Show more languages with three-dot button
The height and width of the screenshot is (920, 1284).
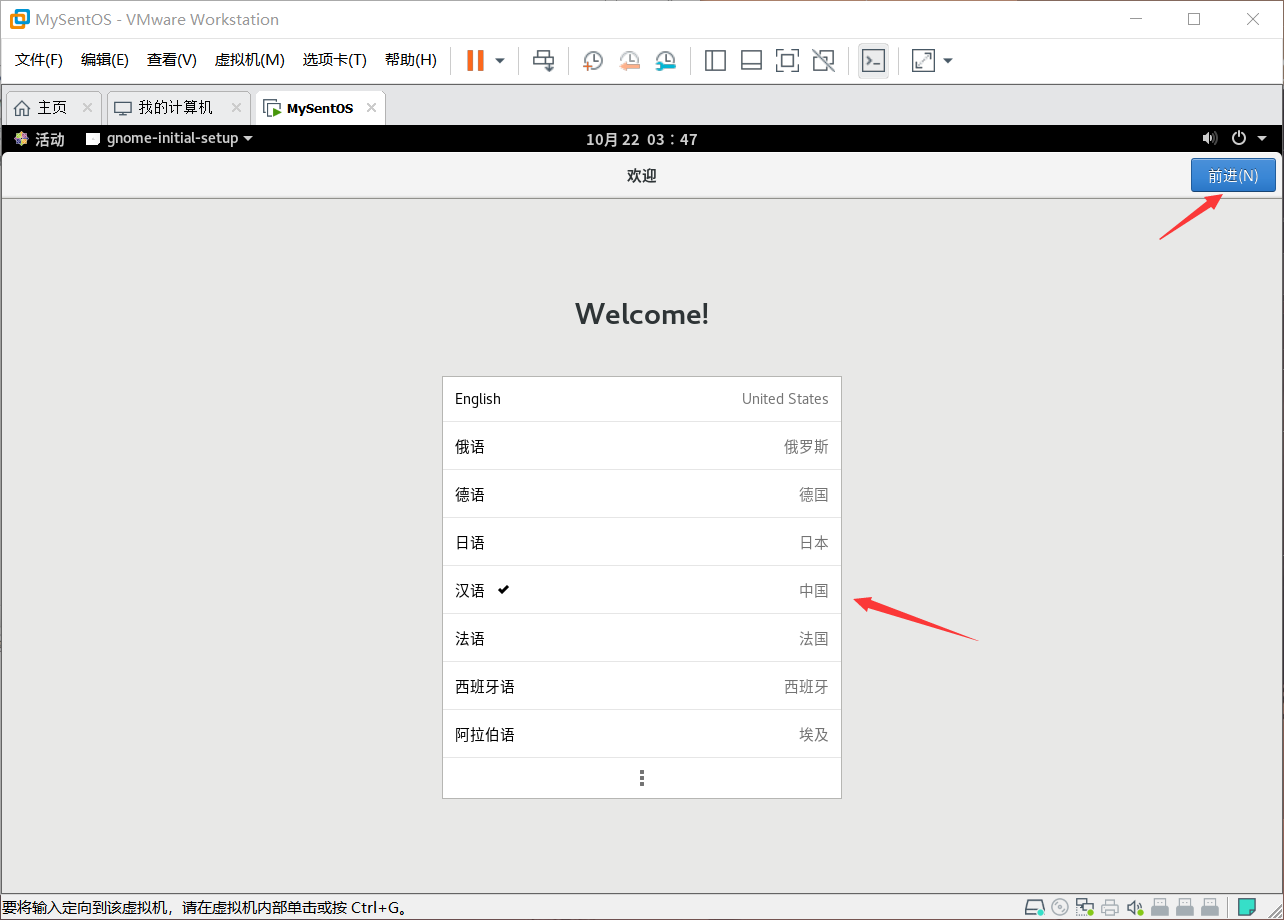(x=642, y=778)
